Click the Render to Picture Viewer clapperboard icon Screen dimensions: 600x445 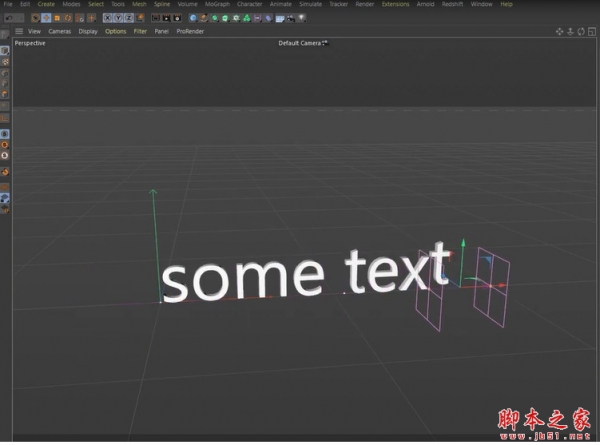point(167,18)
